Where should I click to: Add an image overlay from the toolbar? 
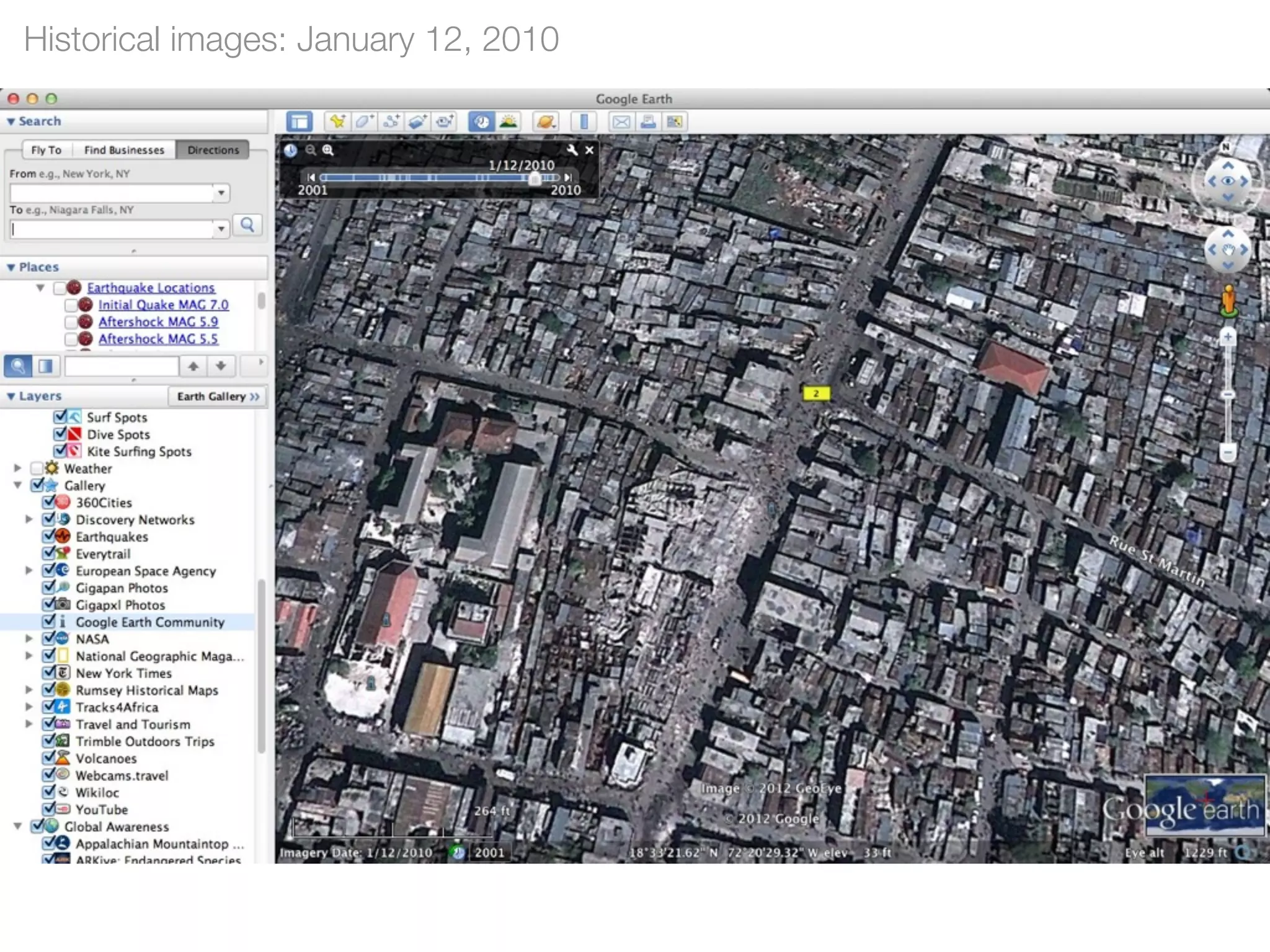(x=417, y=121)
